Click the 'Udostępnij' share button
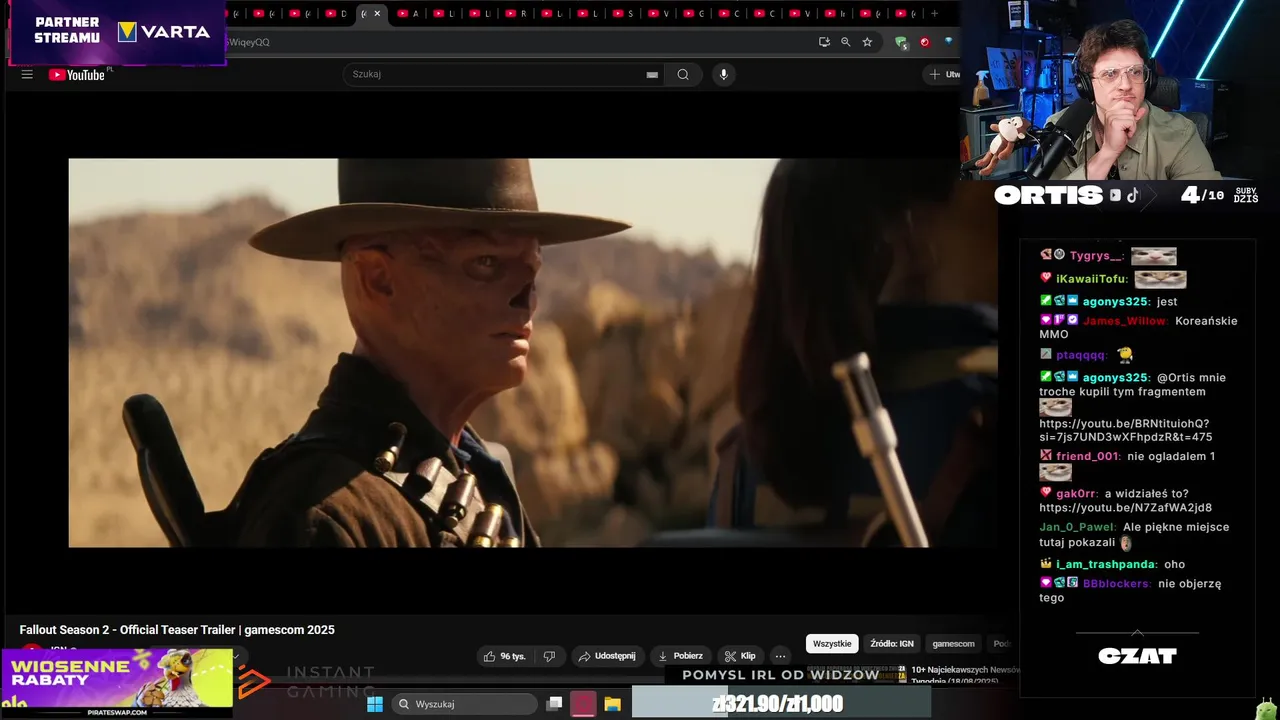Screen dimensions: 1280x720 coord(607,656)
